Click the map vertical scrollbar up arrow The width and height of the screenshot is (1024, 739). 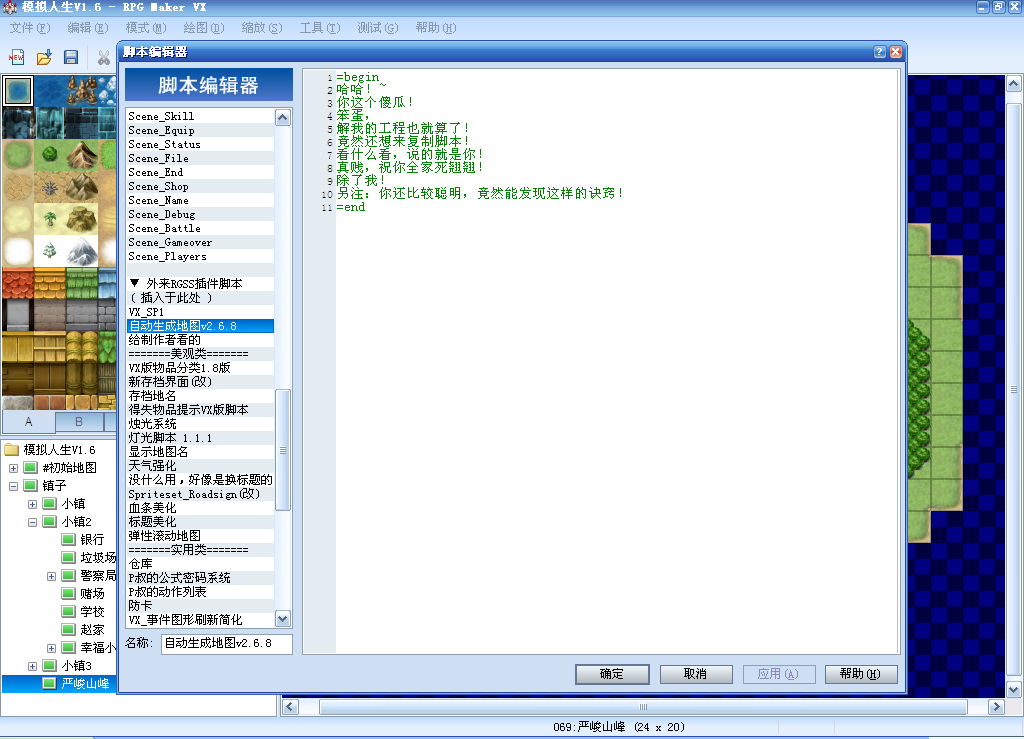(1014, 84)
